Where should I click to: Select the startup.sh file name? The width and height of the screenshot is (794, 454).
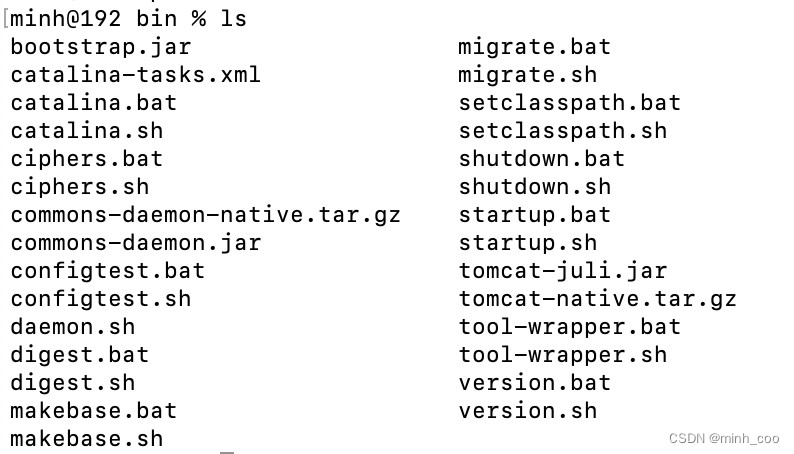[528, 243]
